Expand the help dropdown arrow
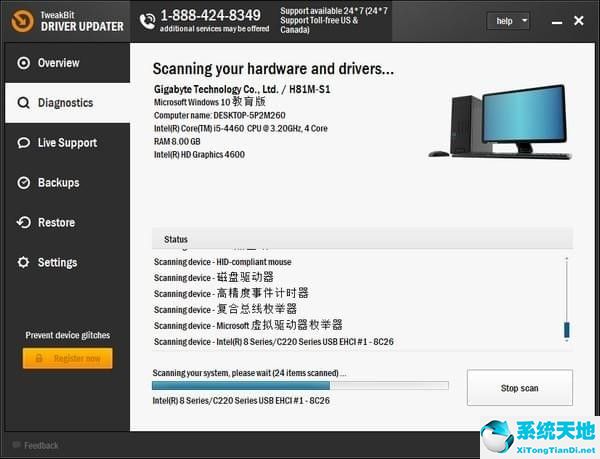This screenshot has height=459, width=600. [x=524, y=21]
